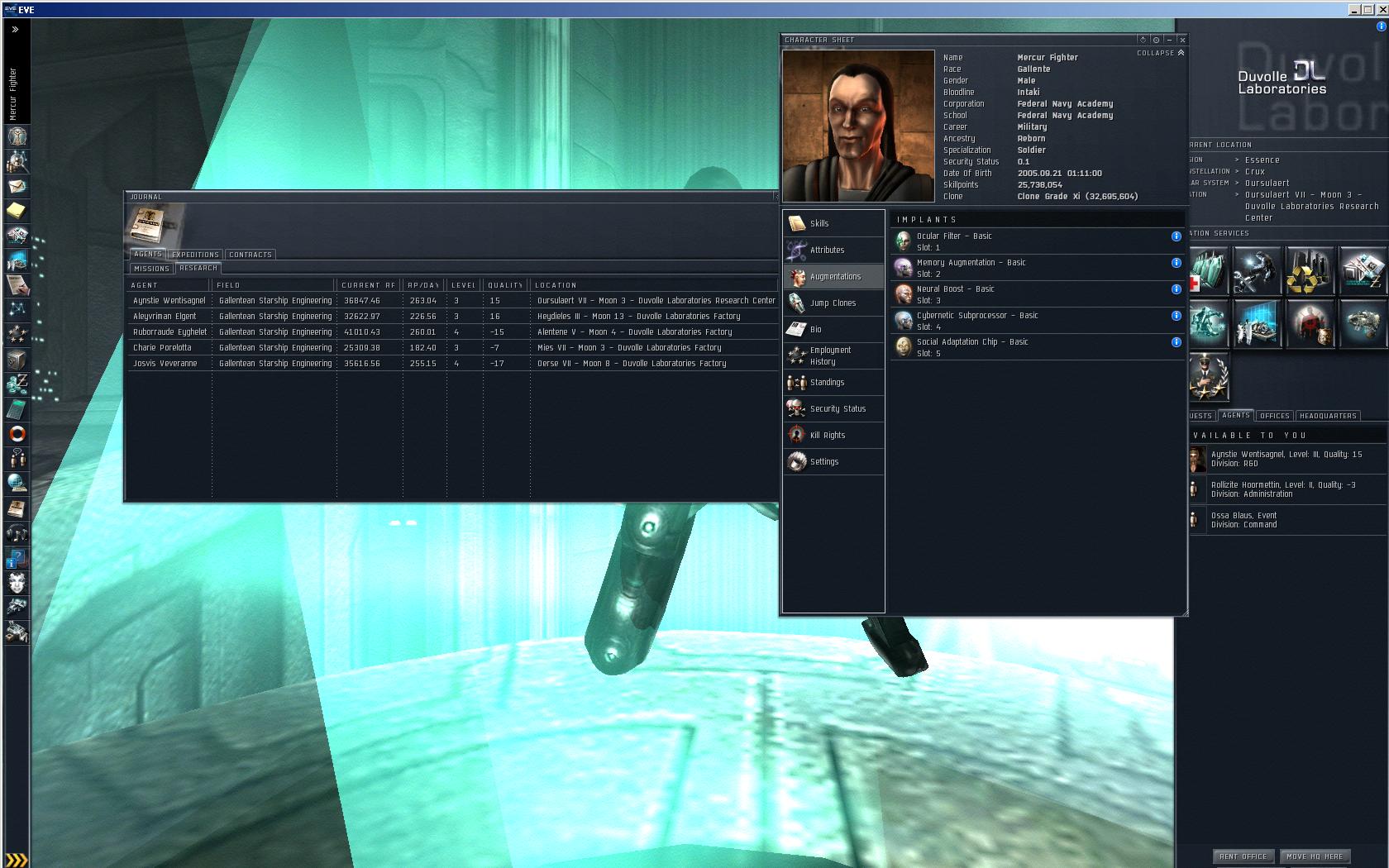The width and height of the screenshot is (1389, 868).
Task: Open the Market station service icon
Action: pos(1363,271)
